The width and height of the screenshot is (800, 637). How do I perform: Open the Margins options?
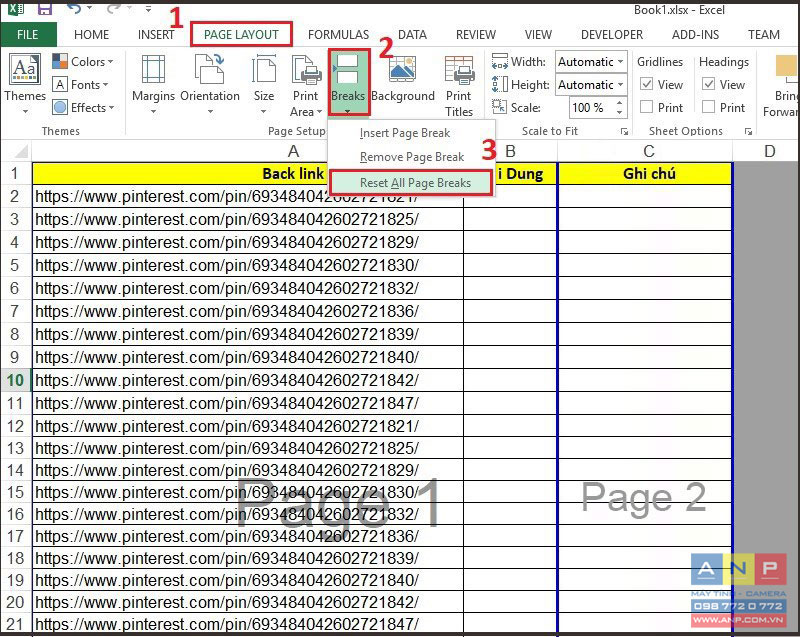coord(153,84)
